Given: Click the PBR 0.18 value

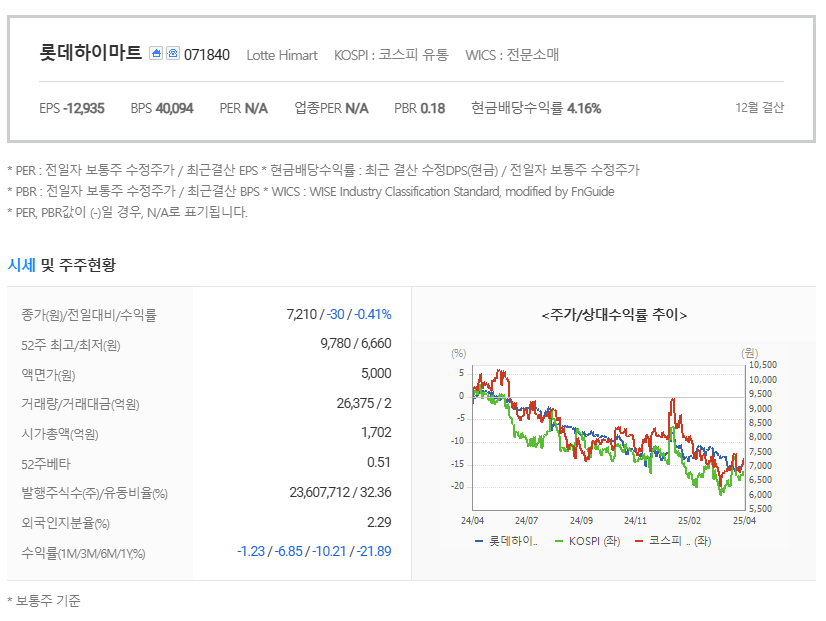Looking at the screenshot, I should pos(419,109).
